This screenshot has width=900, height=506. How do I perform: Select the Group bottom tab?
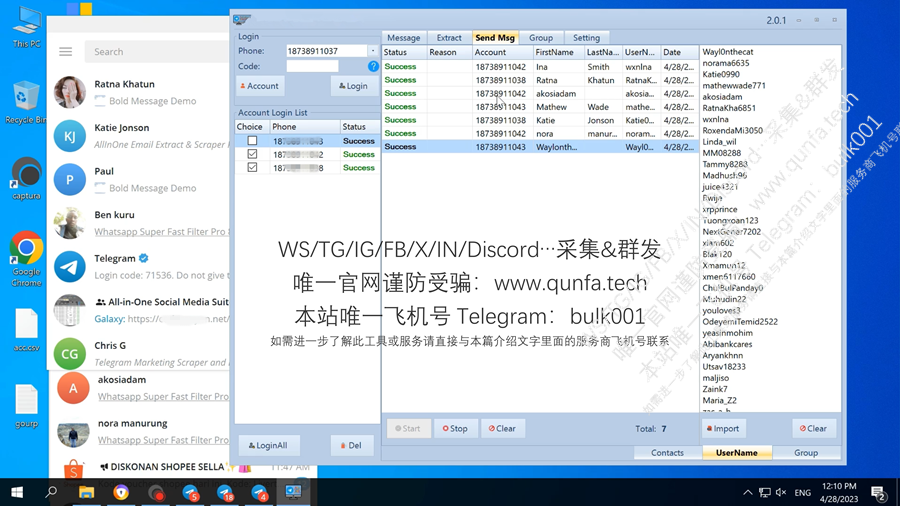(x=806, y=453)
